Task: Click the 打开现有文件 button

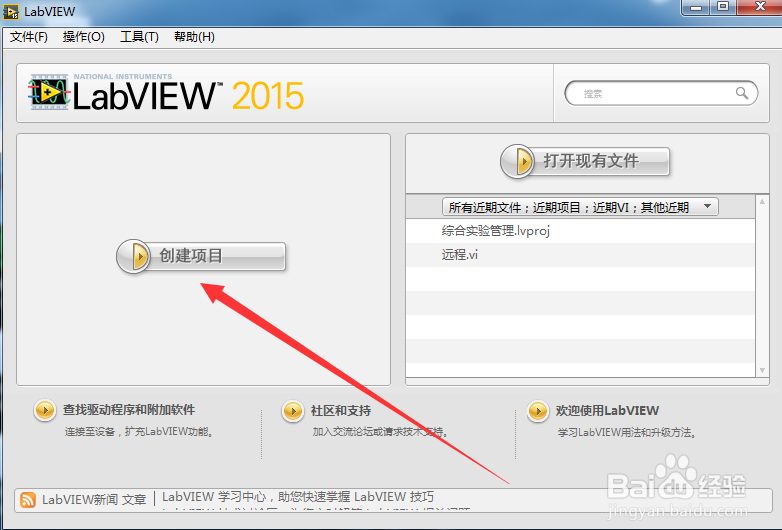Action: 585,161
